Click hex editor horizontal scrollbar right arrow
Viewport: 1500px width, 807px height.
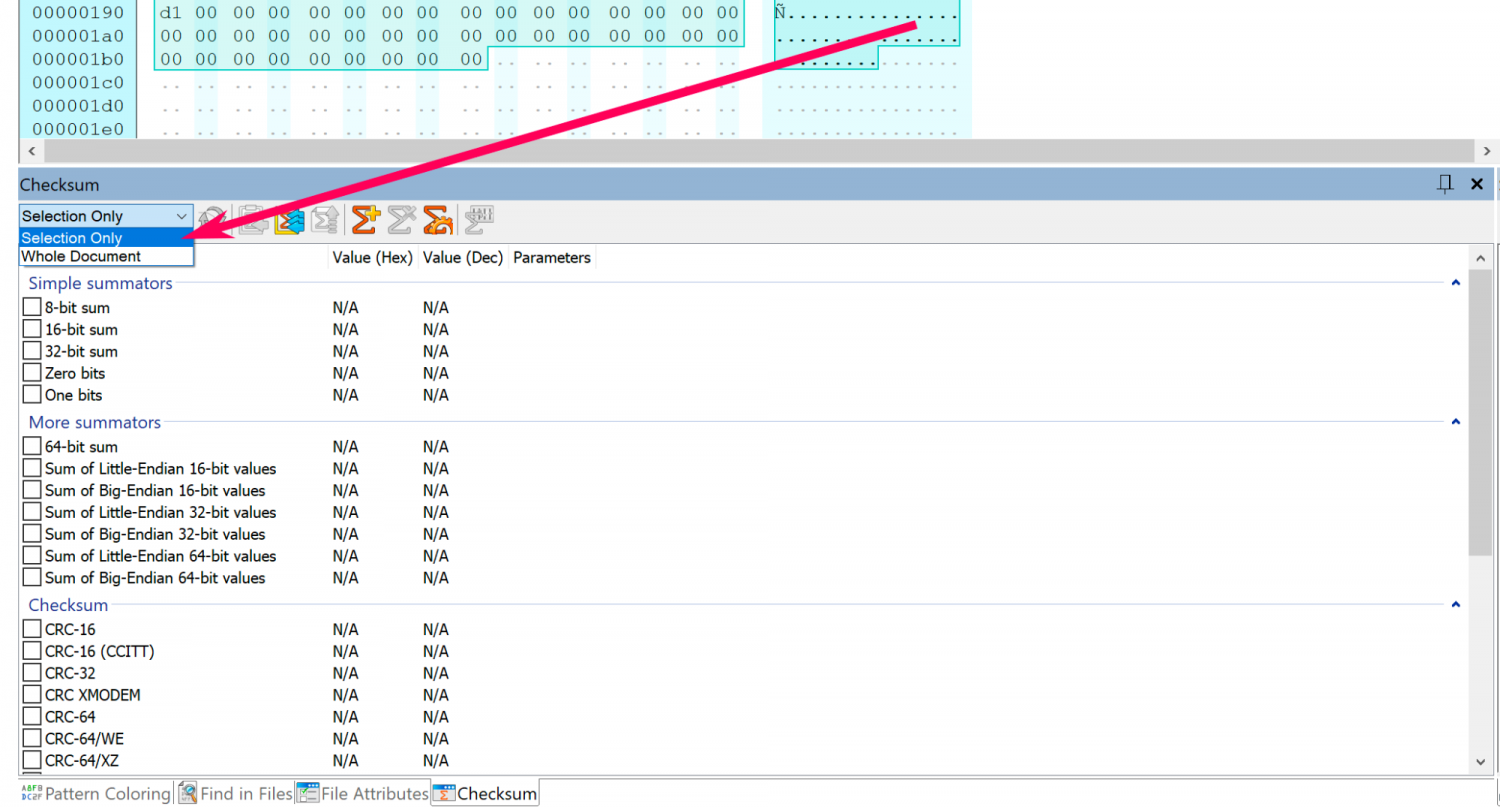[1487, 151]
